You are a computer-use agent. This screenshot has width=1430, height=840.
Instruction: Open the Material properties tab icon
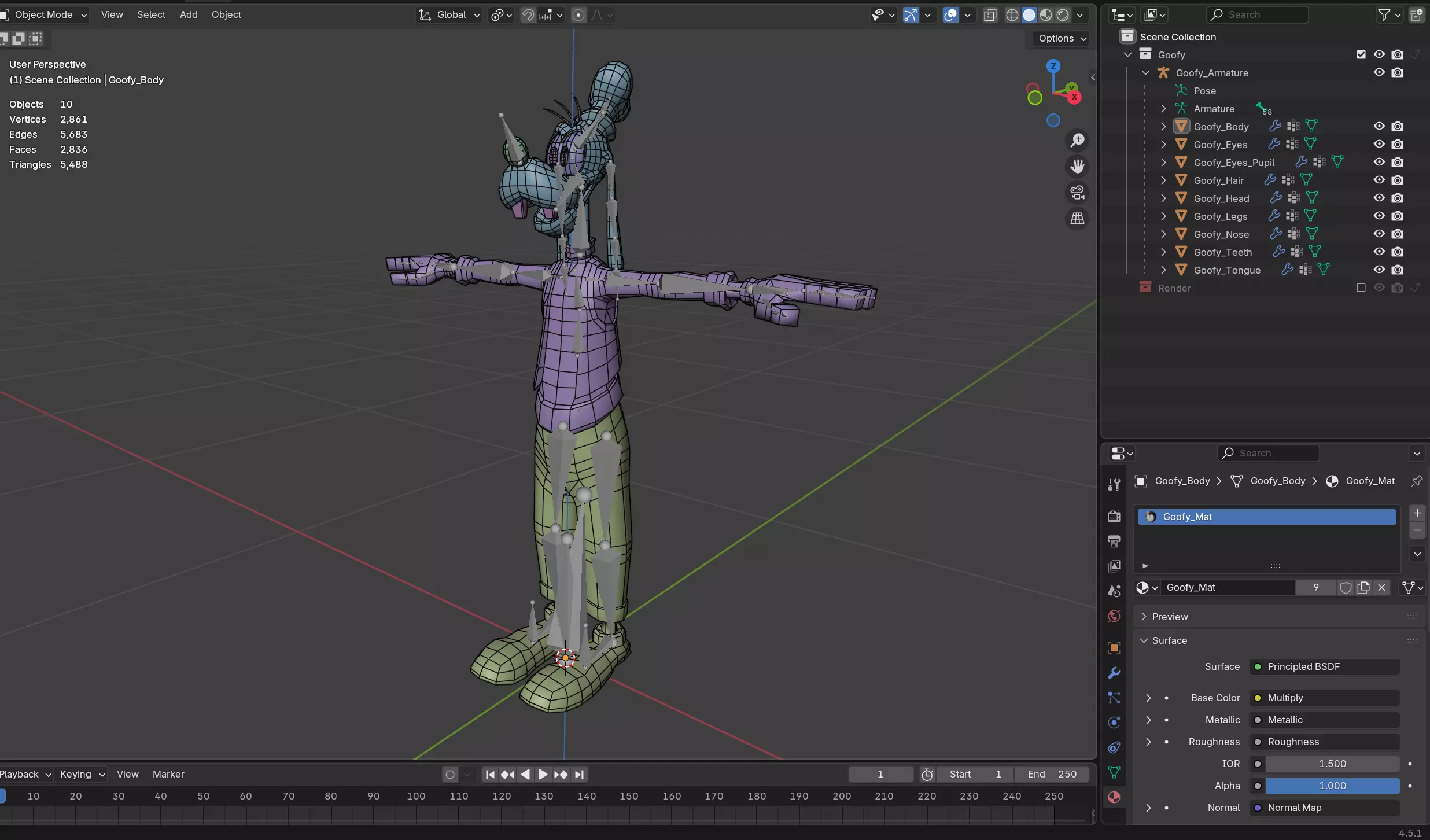coord(1114,797)
